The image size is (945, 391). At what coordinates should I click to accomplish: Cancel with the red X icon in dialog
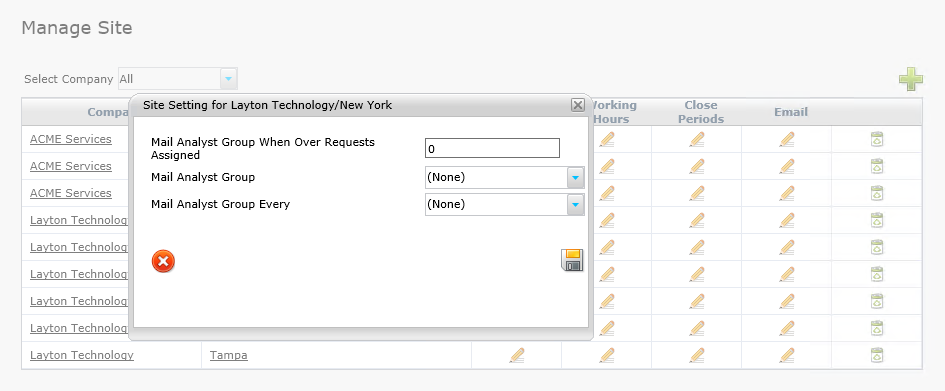coord(163,261)
